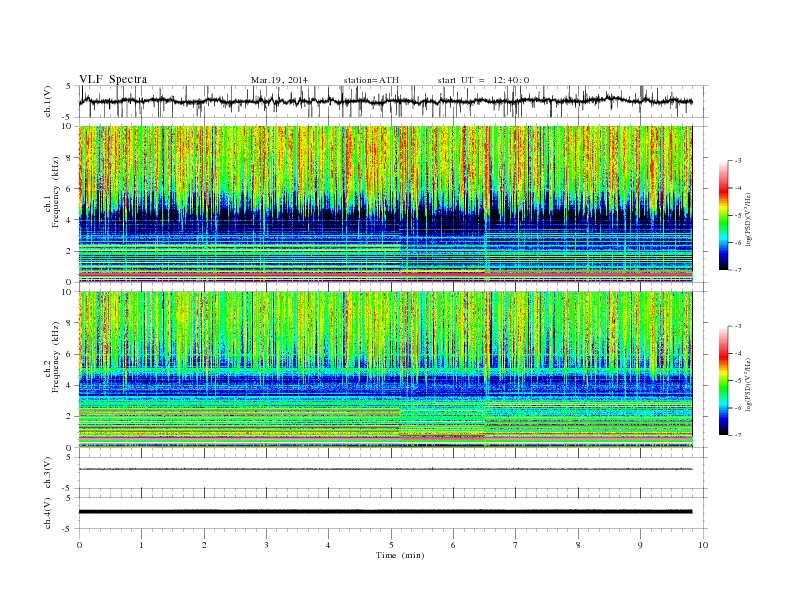Image resolution: width=792 pixels, height=612 pixels.
Task: Click the log(PSD) label beside ch.1 color bar
Action: pos(750,220)
